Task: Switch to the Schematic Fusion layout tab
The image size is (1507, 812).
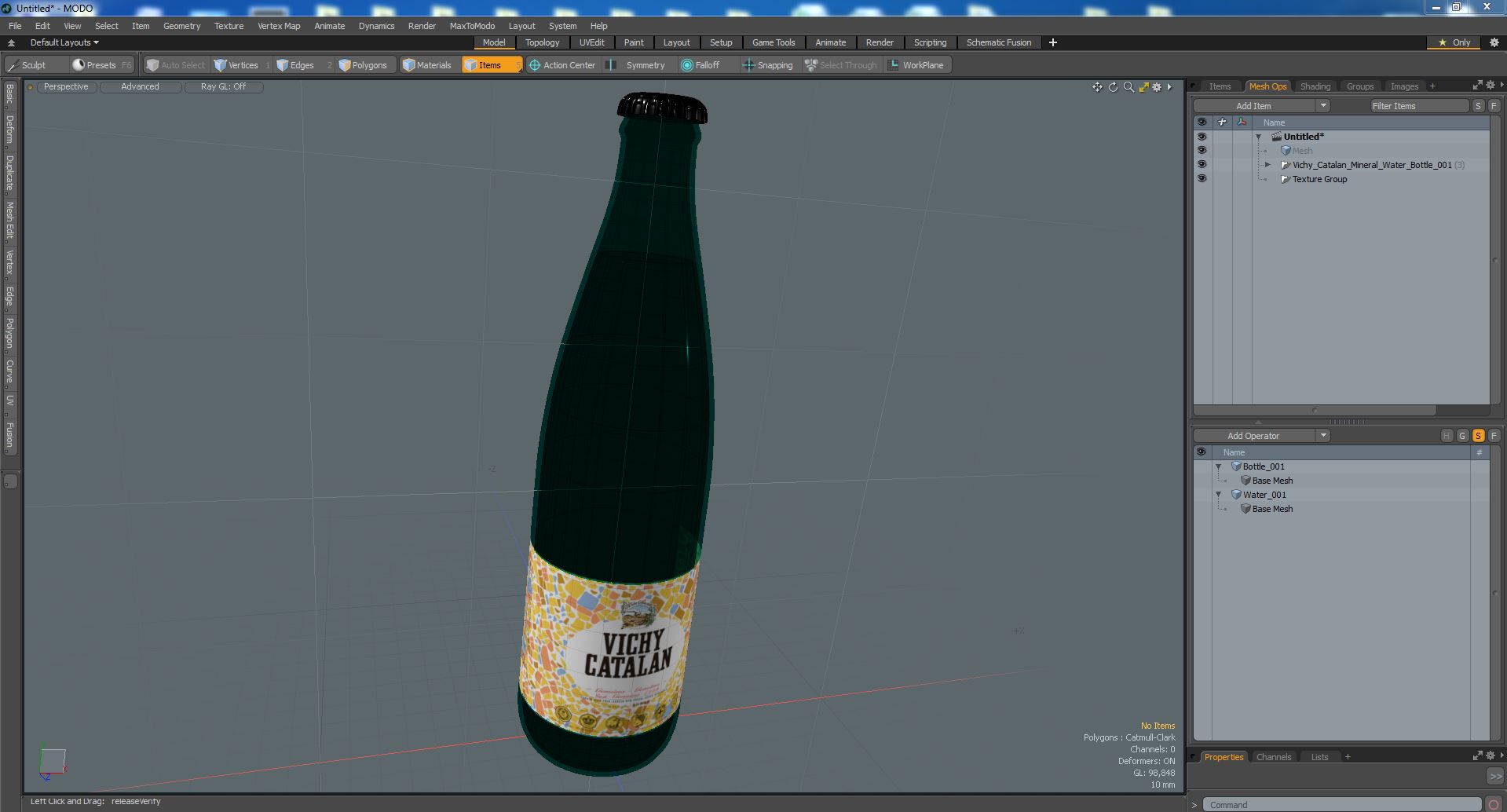Action: click(998, 42)
